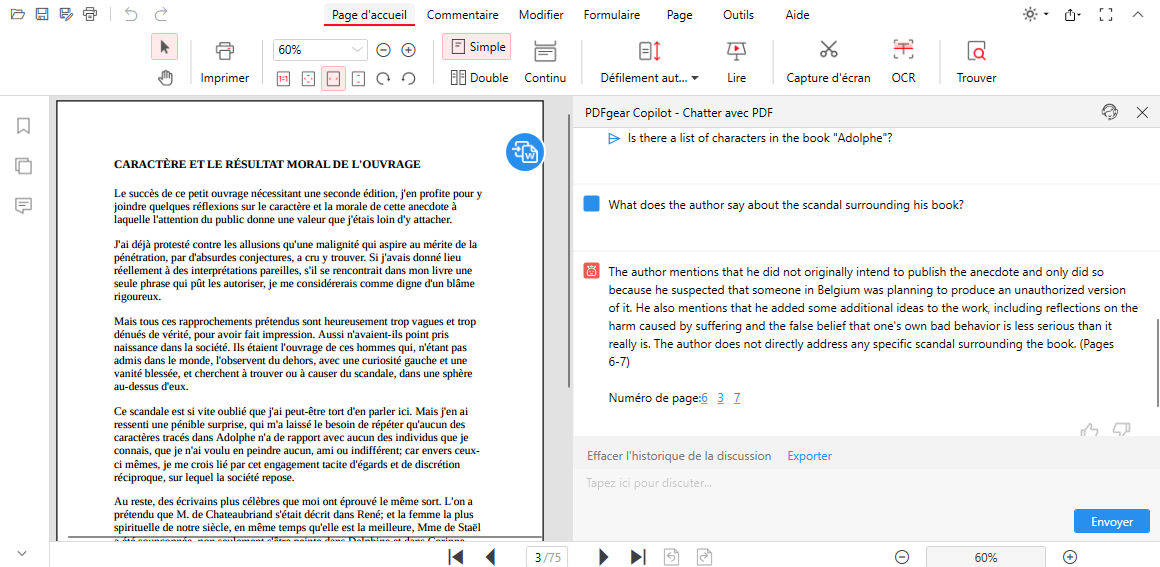Expand the Défilement automatique dropdown
The width and height of the screenshot is (1160, 567).
[694, 78]
